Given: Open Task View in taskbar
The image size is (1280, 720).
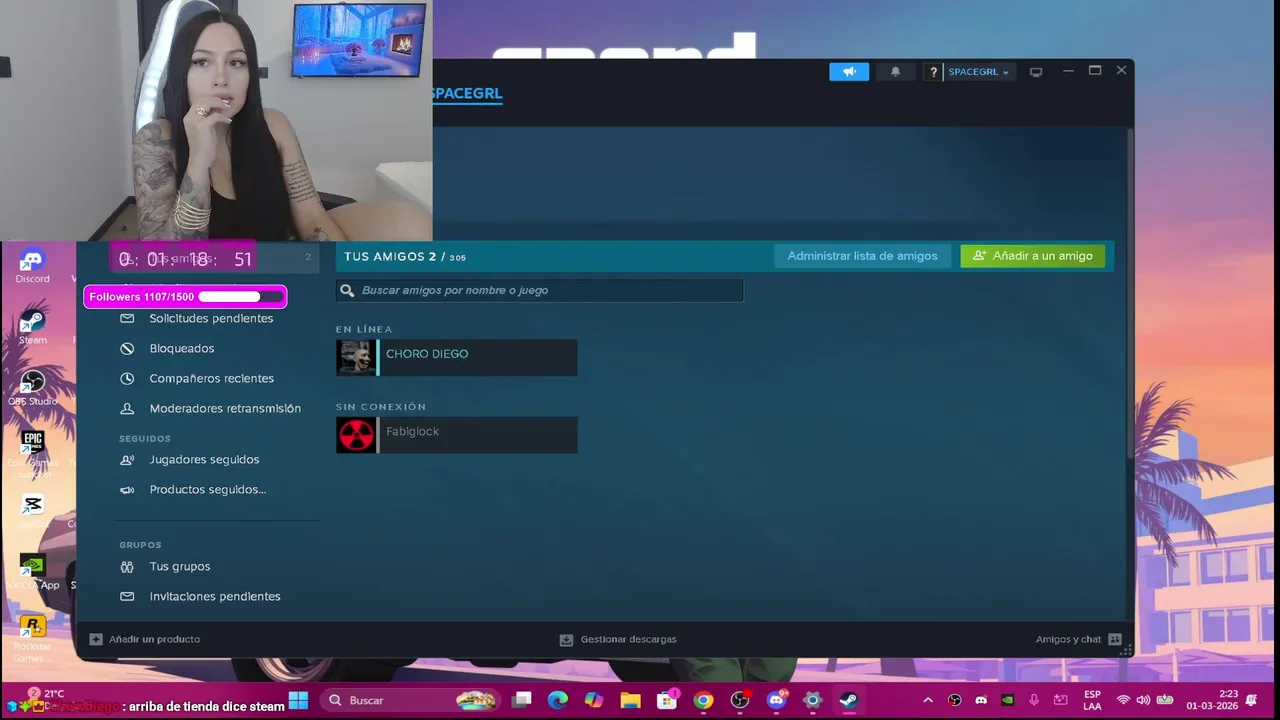Looking at the screenshot, I should pyautogui.click(x=521, y=700).
